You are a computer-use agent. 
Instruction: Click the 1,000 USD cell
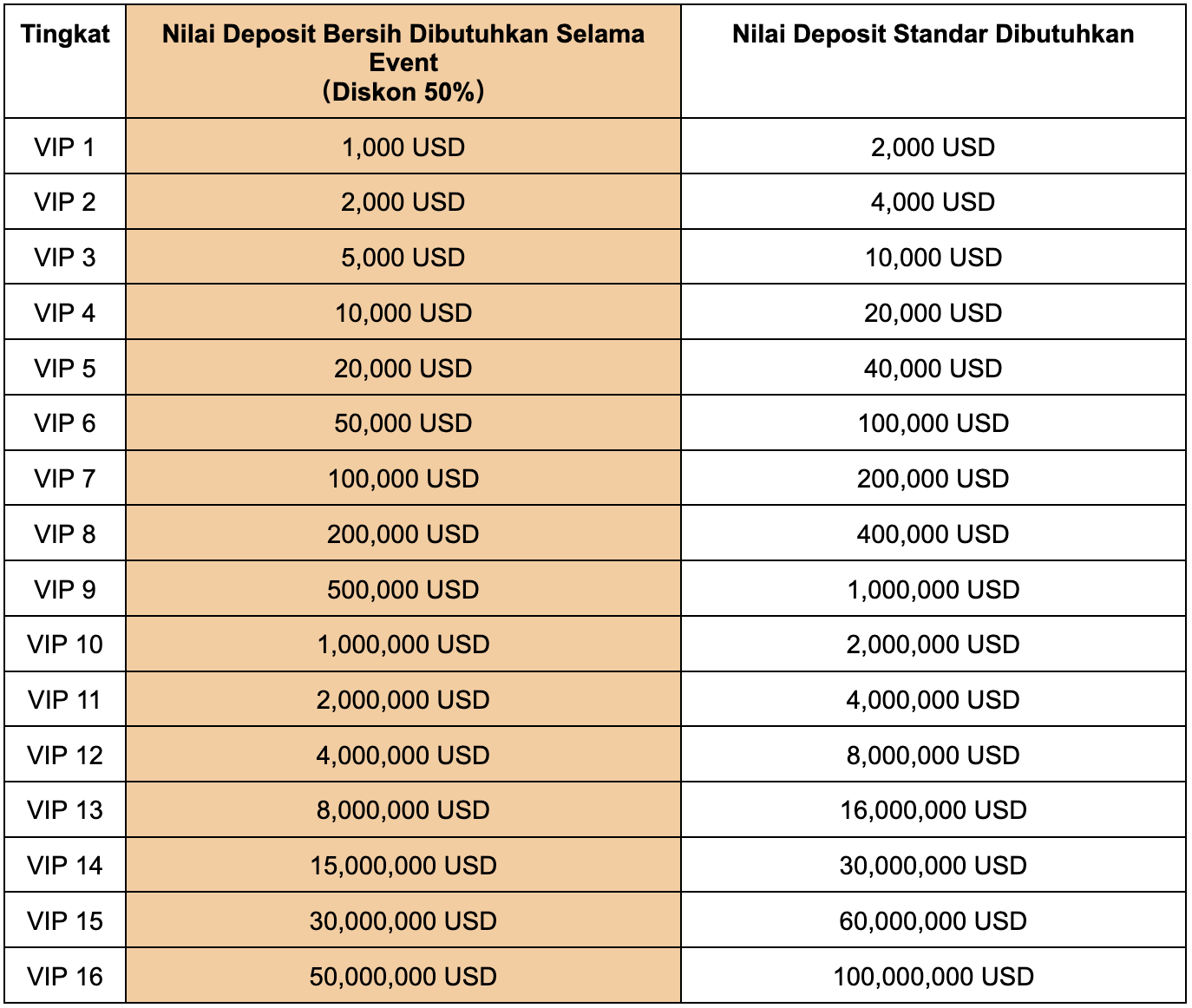tap(403, 147)
